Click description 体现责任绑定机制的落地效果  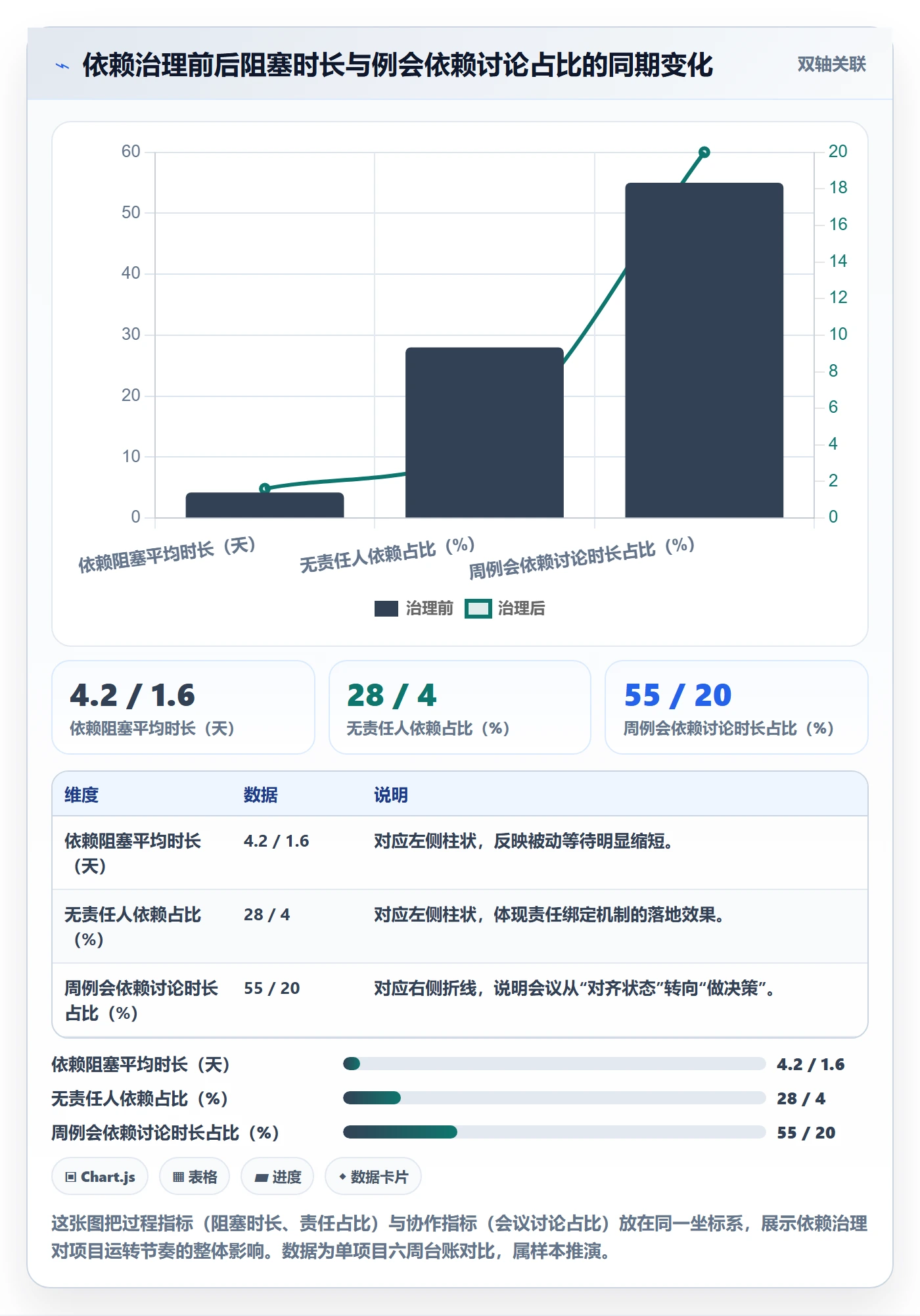549,915
